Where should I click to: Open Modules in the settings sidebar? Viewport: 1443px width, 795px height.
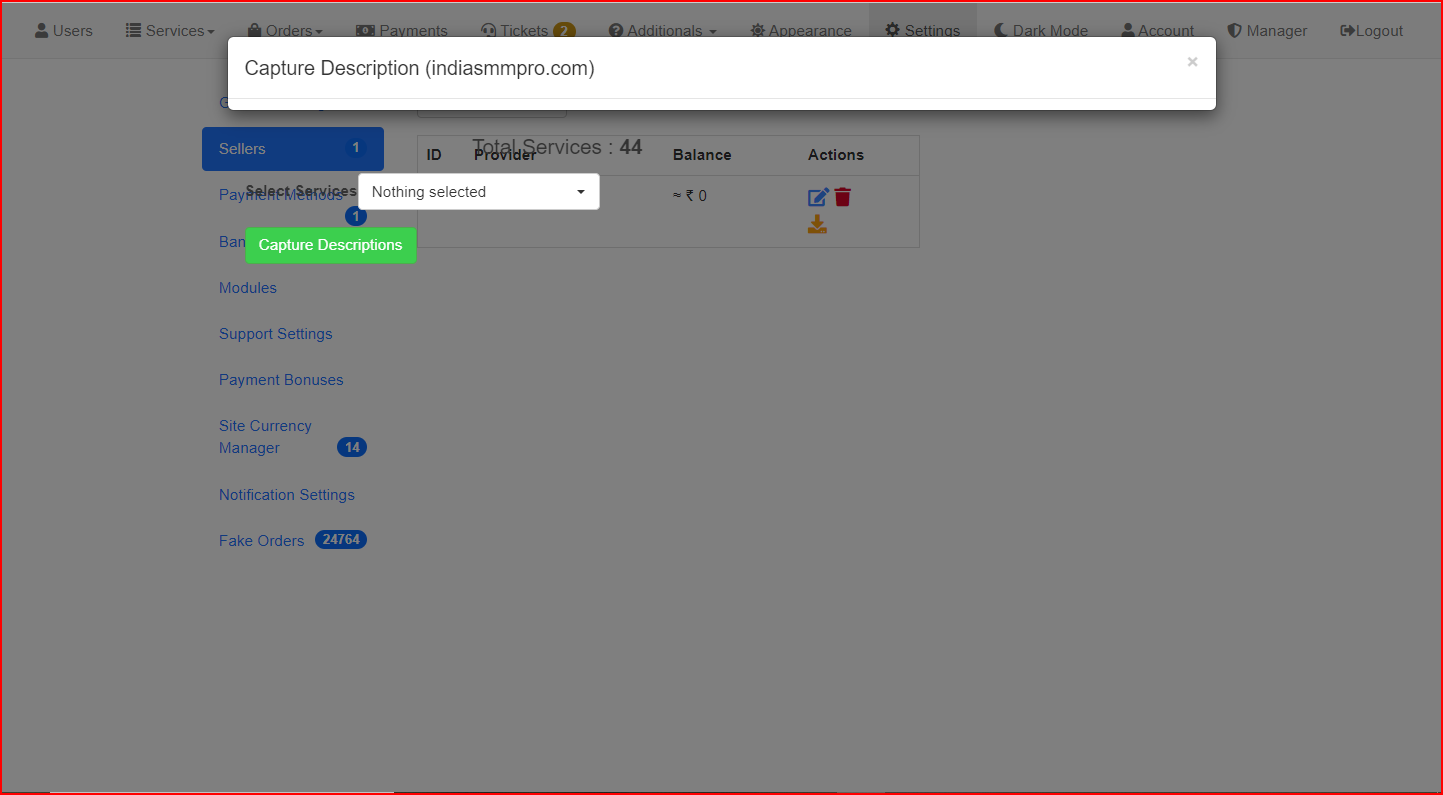pos(248,288)
